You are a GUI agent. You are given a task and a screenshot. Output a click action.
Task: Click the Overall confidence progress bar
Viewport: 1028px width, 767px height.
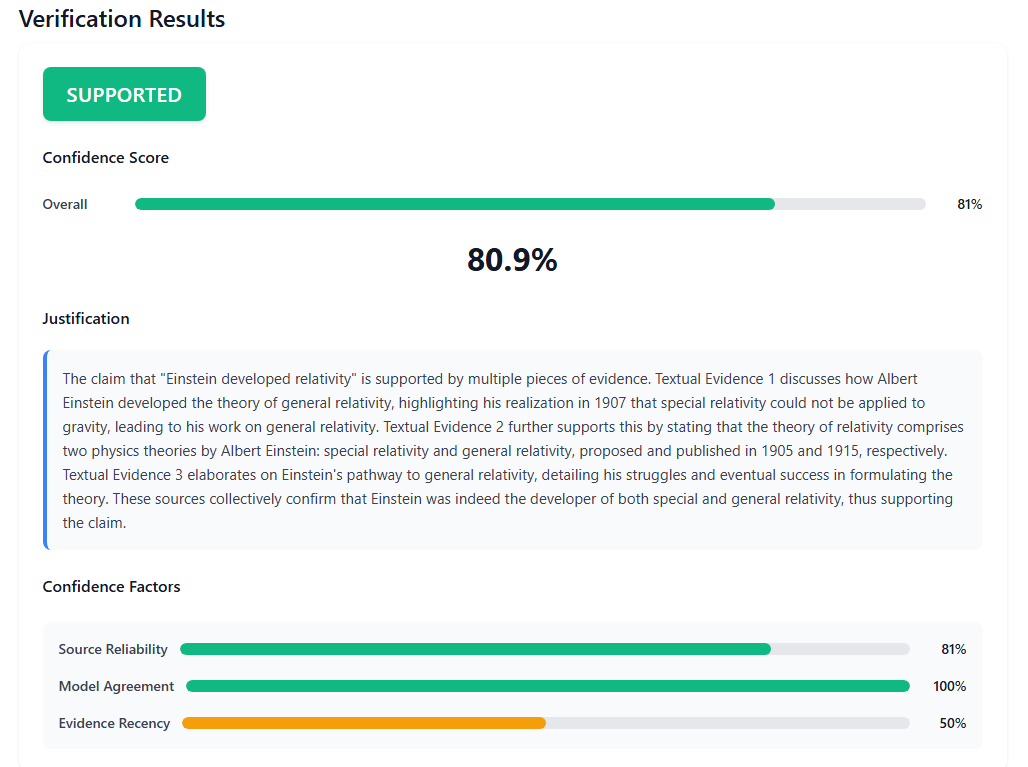tap(530, 204)
